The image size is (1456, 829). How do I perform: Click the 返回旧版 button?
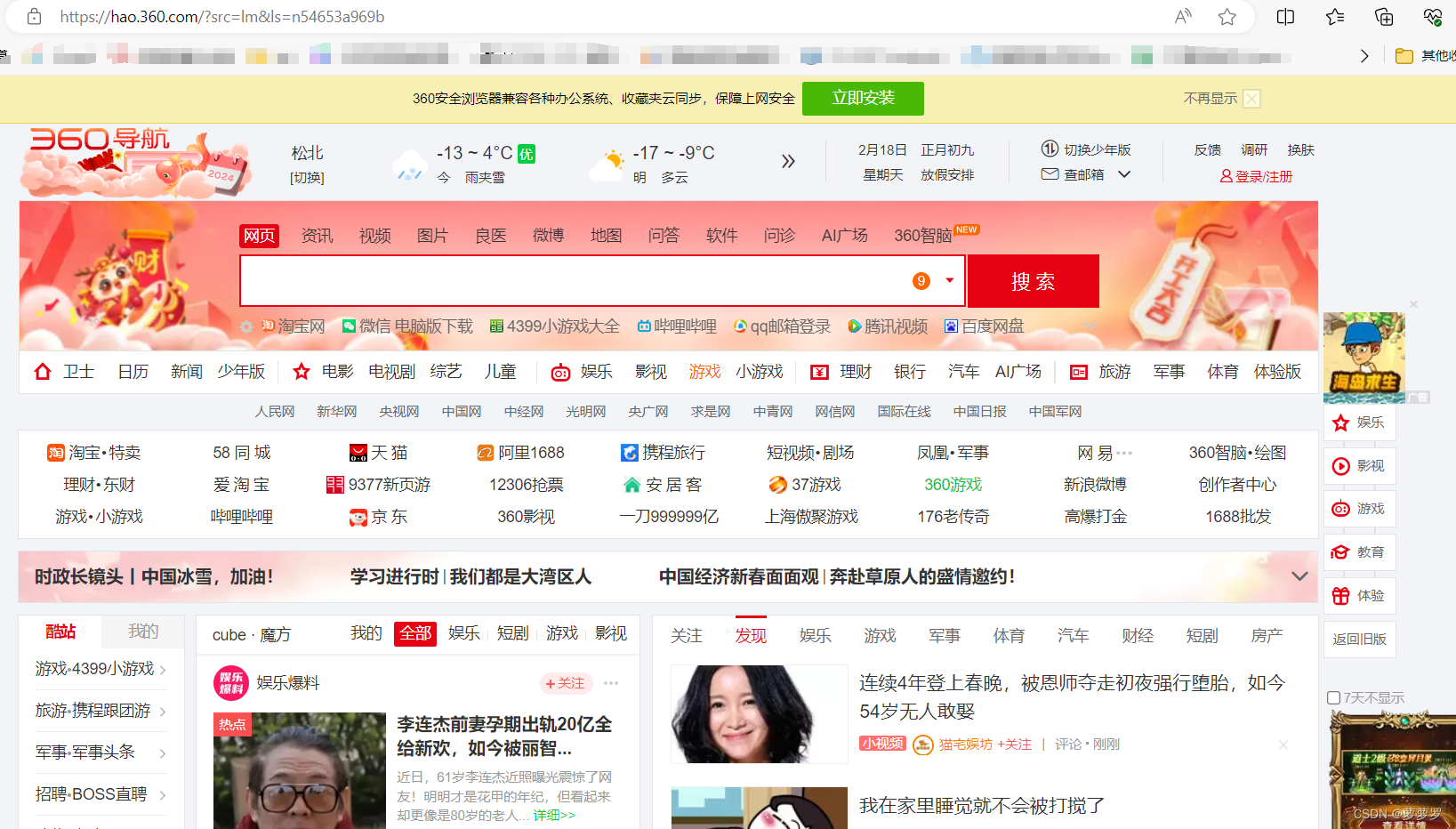[x=1360, y=640]
